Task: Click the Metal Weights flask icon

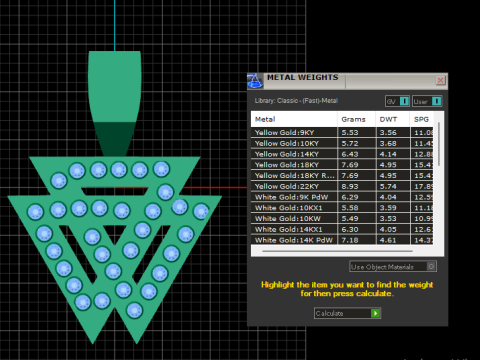Action: 255,81
